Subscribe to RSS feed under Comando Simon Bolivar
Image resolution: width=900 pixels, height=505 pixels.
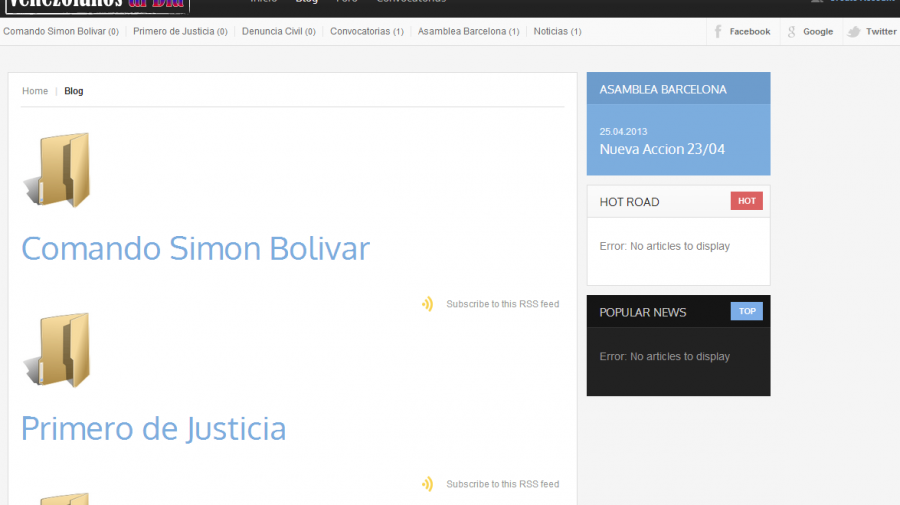click(502, 304)
